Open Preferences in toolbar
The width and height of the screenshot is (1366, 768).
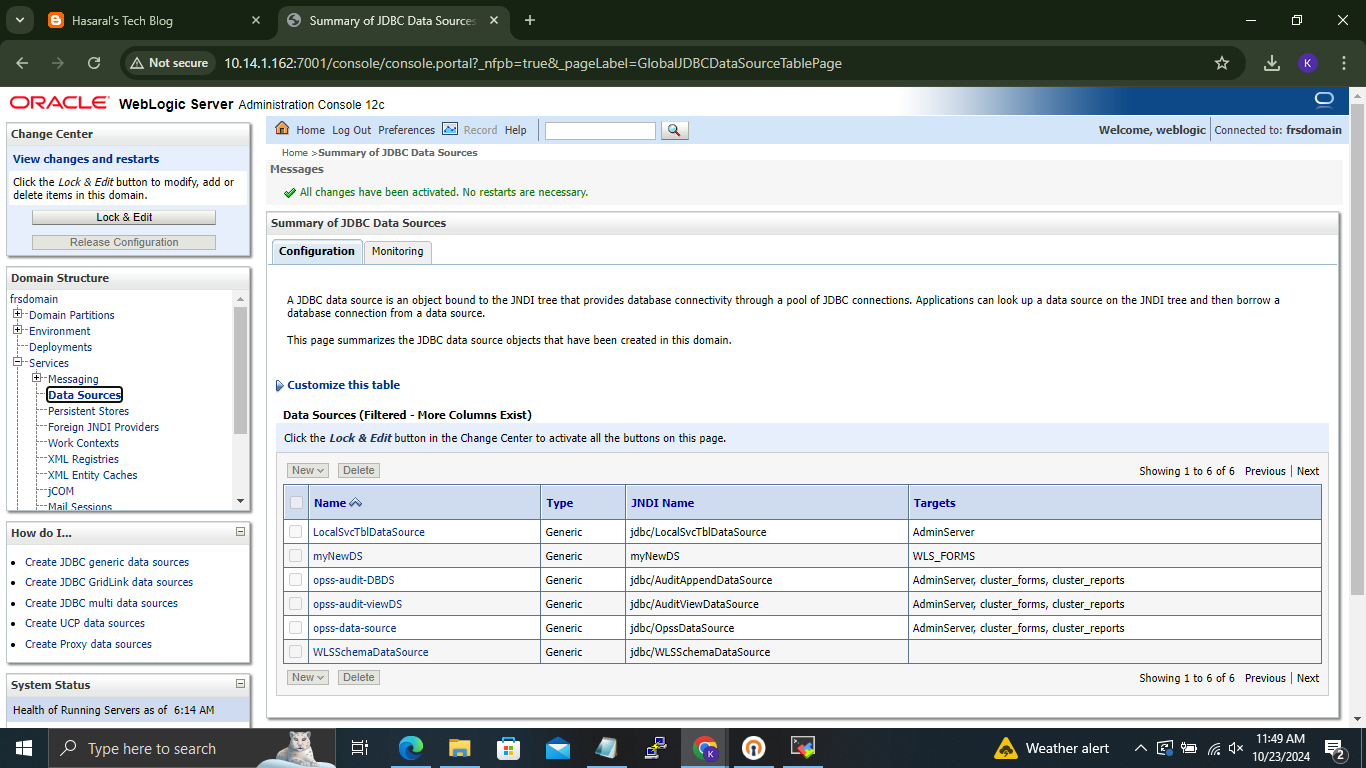[406, 130]
